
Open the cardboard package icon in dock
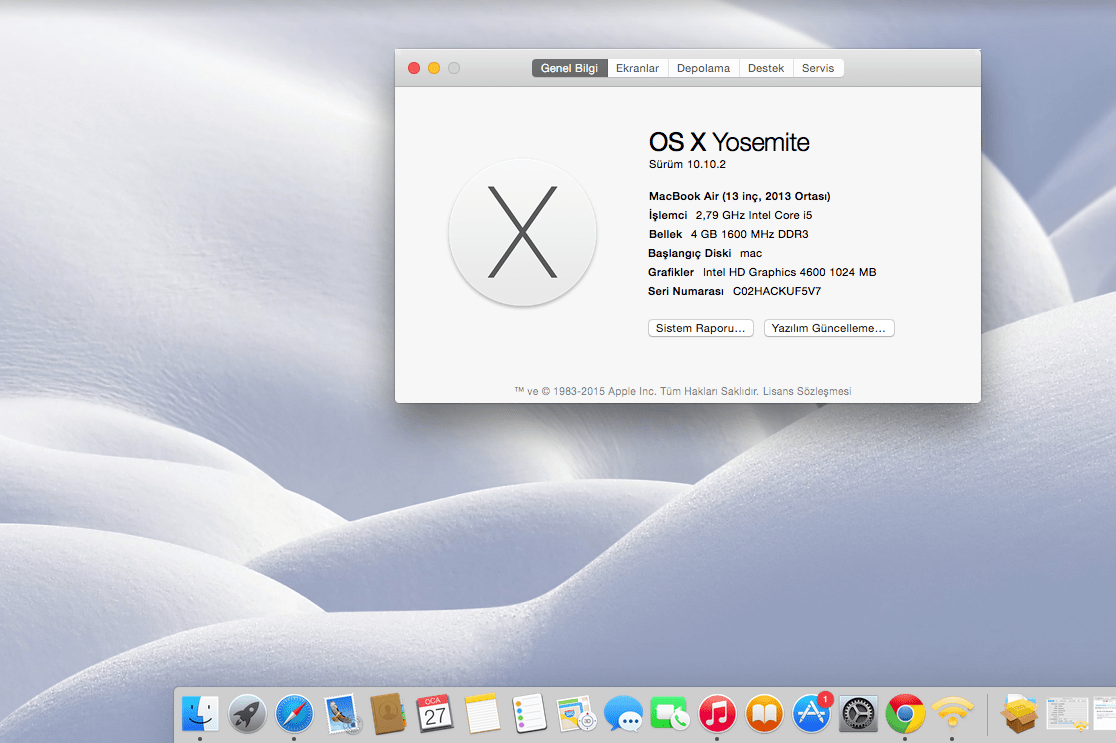point(1019,714)
